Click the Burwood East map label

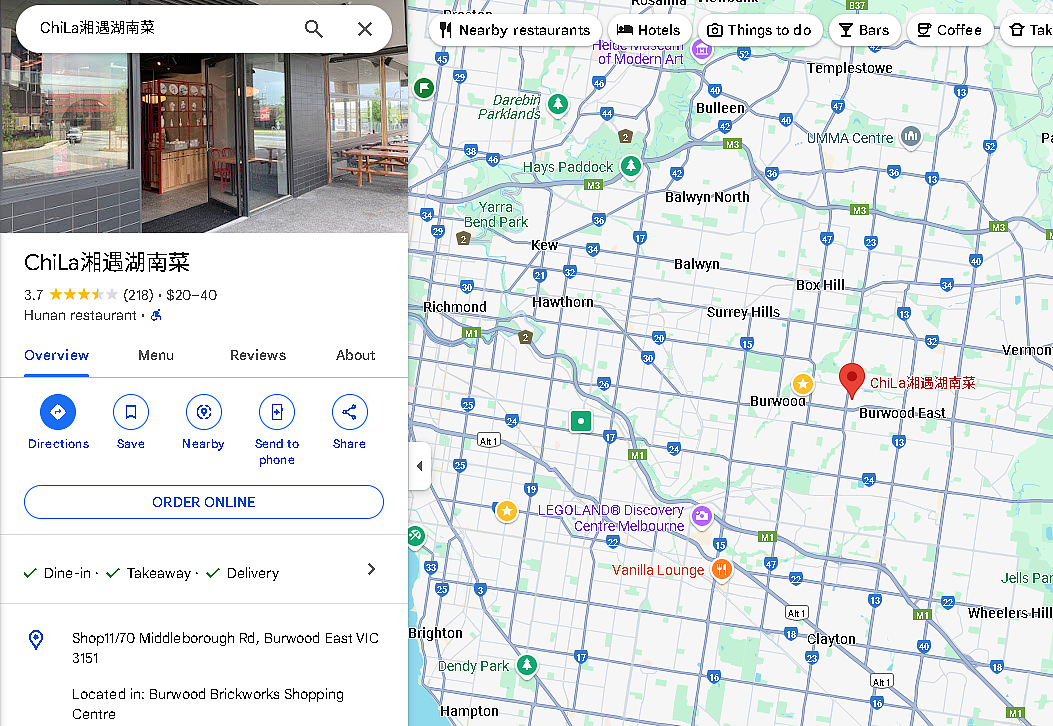coord(902,413)
